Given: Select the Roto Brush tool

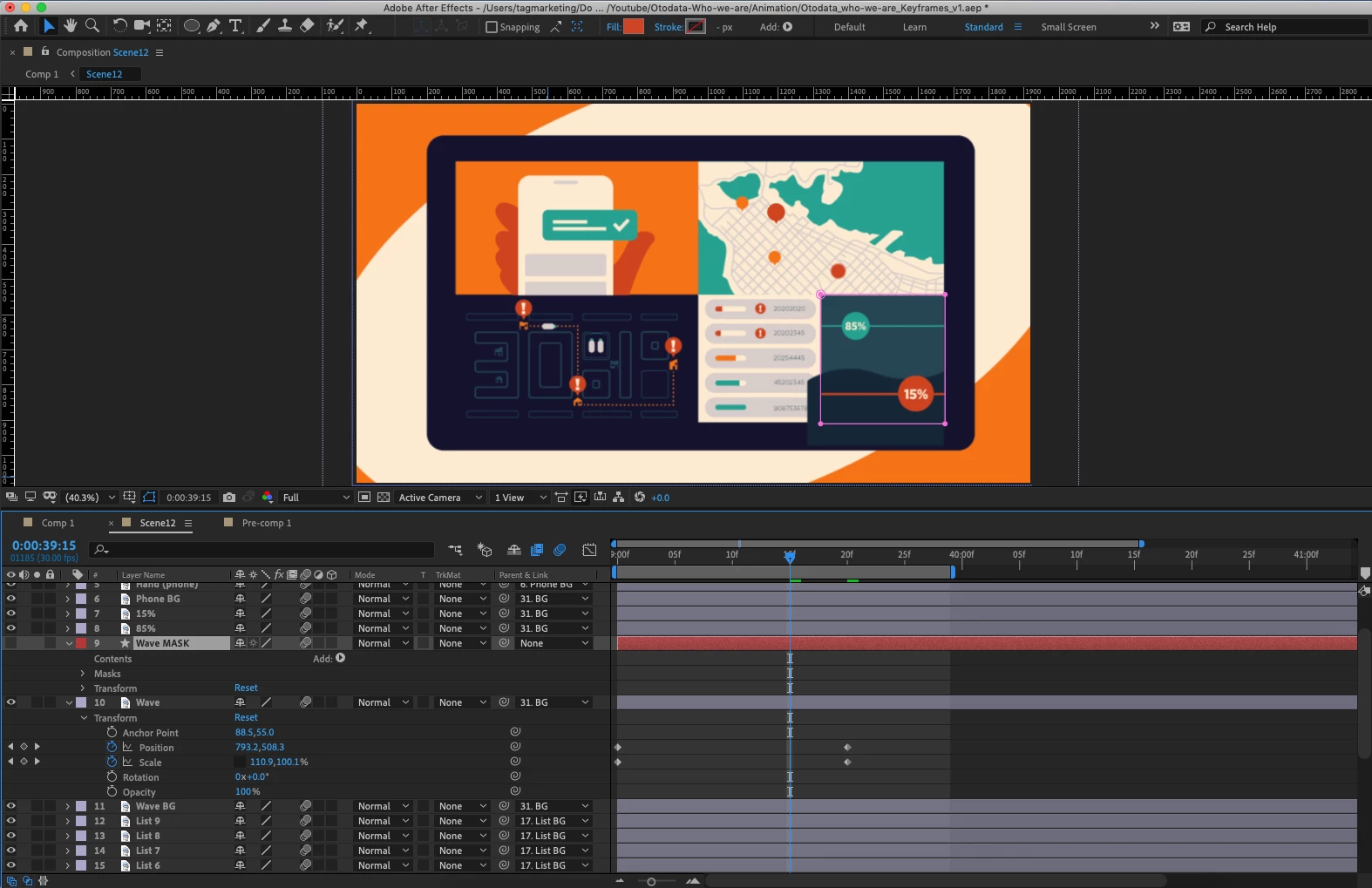Looking at the screenshot, I should pyautogui.click(x=335, y=26).
